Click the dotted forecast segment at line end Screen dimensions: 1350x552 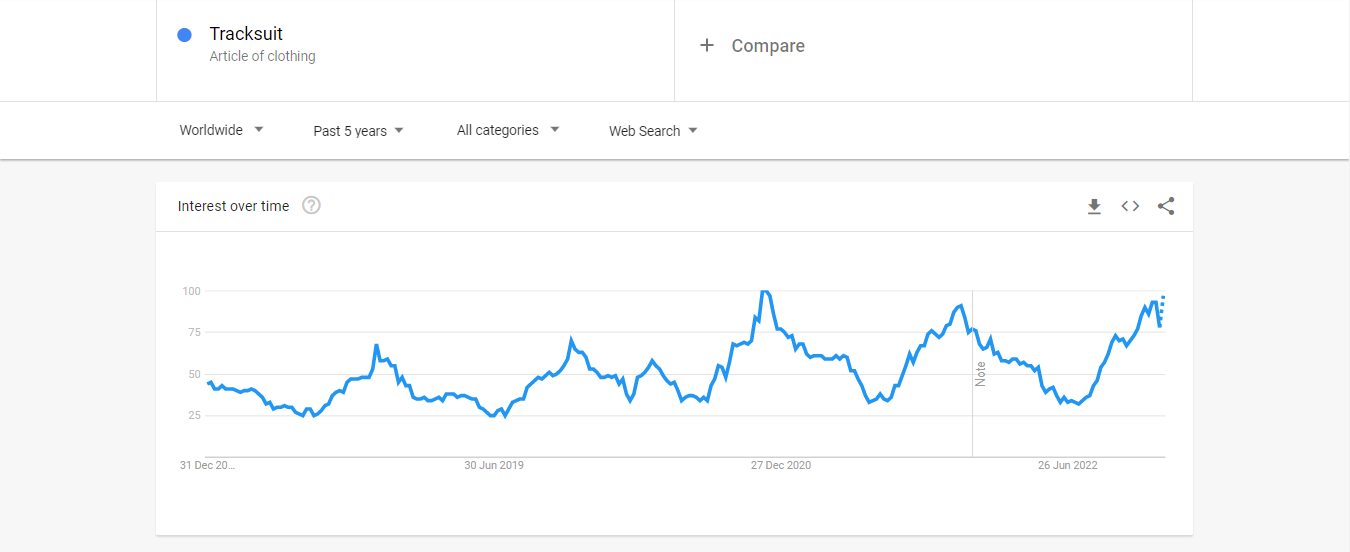tap(1162, 308)
